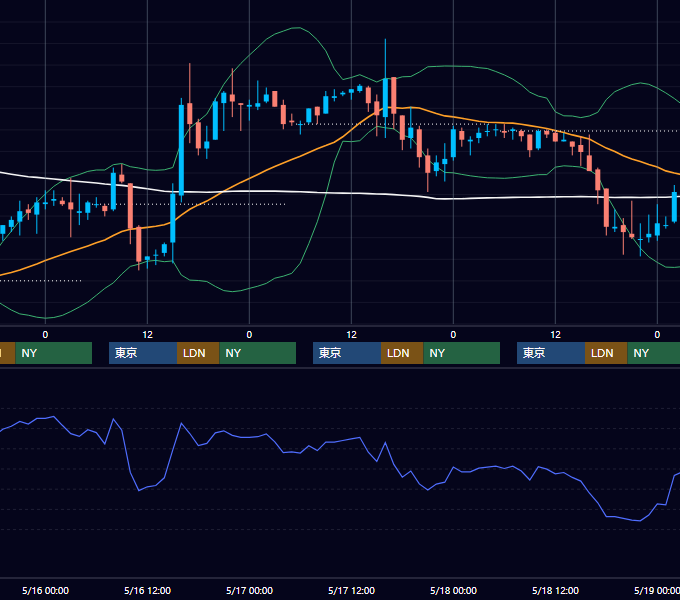The width and height of the screenshot is (680, 600).
Task: Click the 5/18 LDN session block
Action: 606,353
